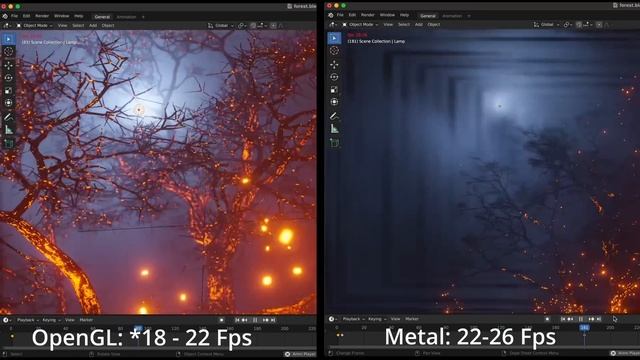Select the Cursor tool in right window

(x=334, y=51)
